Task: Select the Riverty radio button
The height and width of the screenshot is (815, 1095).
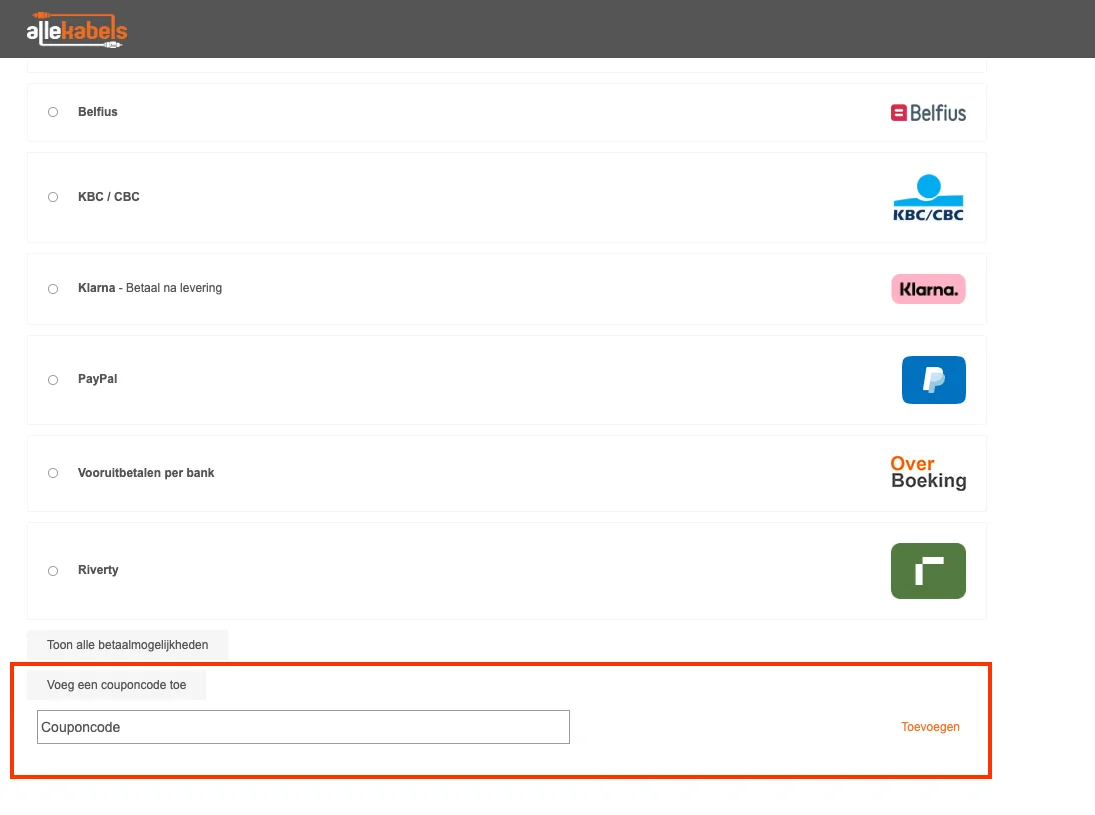Action: tap(53, 571)
